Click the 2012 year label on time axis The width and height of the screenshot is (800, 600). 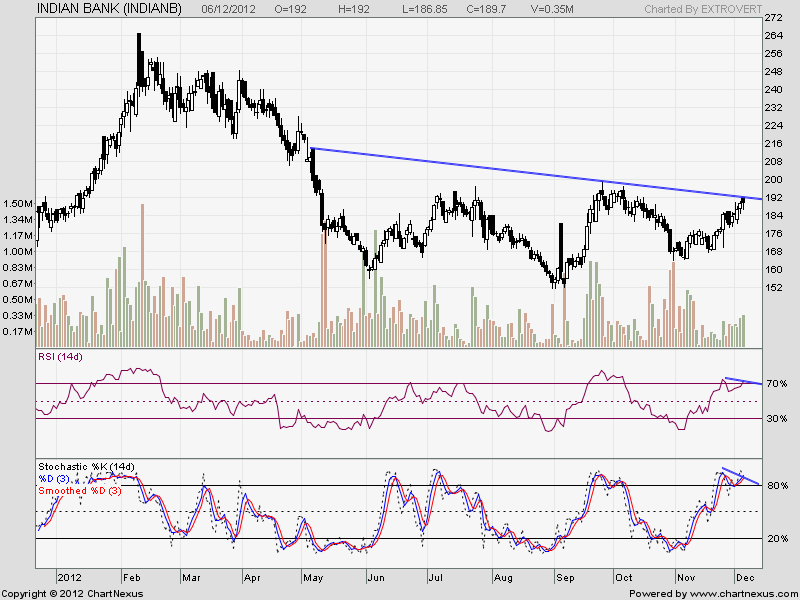click(69, 578)
